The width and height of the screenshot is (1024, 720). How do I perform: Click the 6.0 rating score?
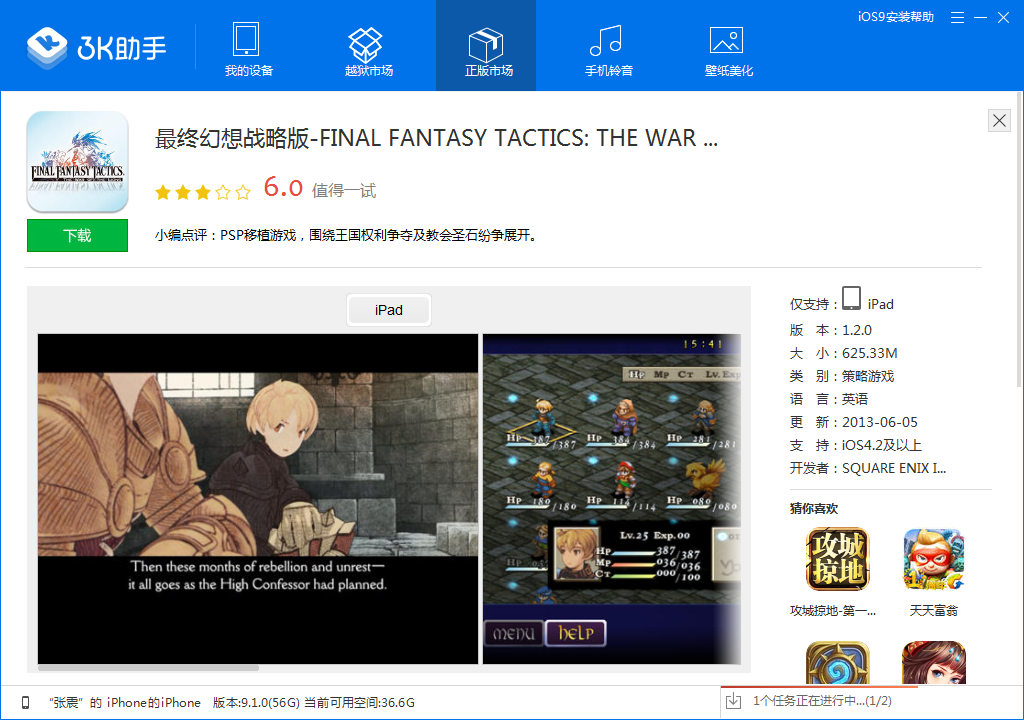283,188
